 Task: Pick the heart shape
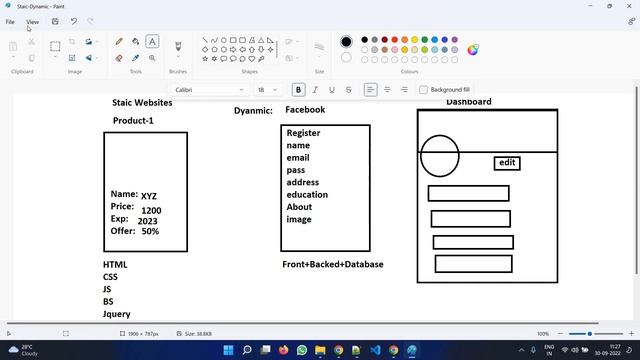[x=252, y=59]
